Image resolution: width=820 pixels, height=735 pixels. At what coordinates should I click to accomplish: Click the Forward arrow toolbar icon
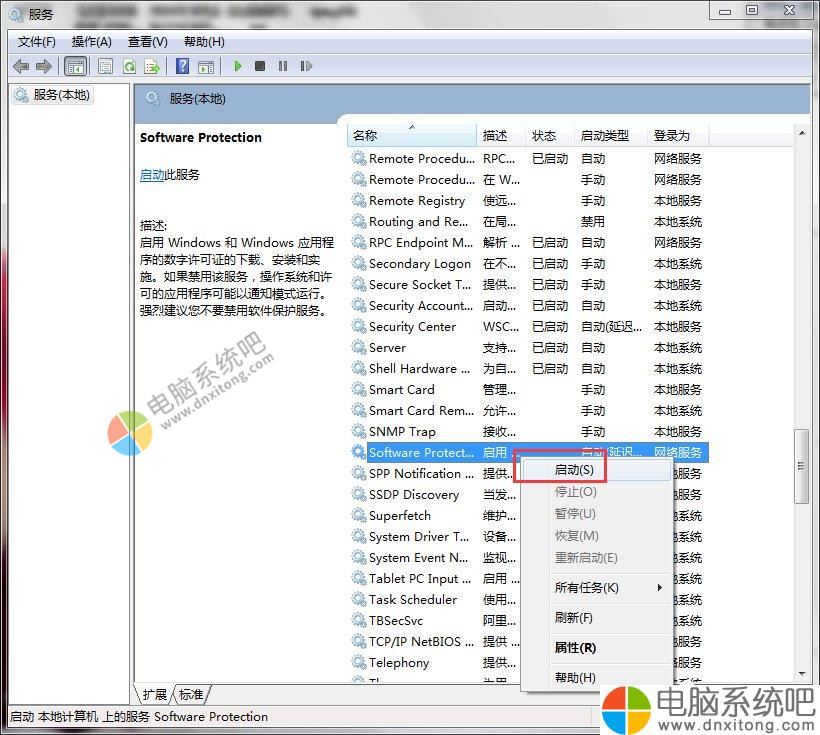[x=43, y=66]
